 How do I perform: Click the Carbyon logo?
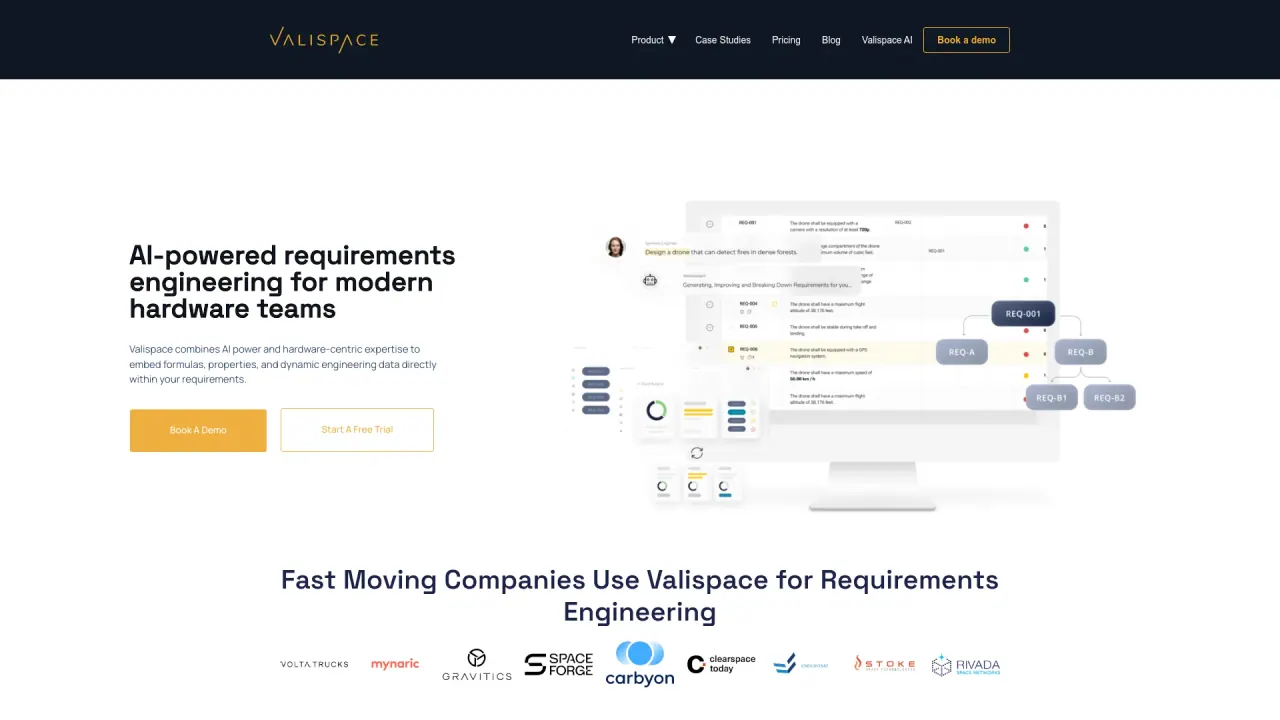640,664
